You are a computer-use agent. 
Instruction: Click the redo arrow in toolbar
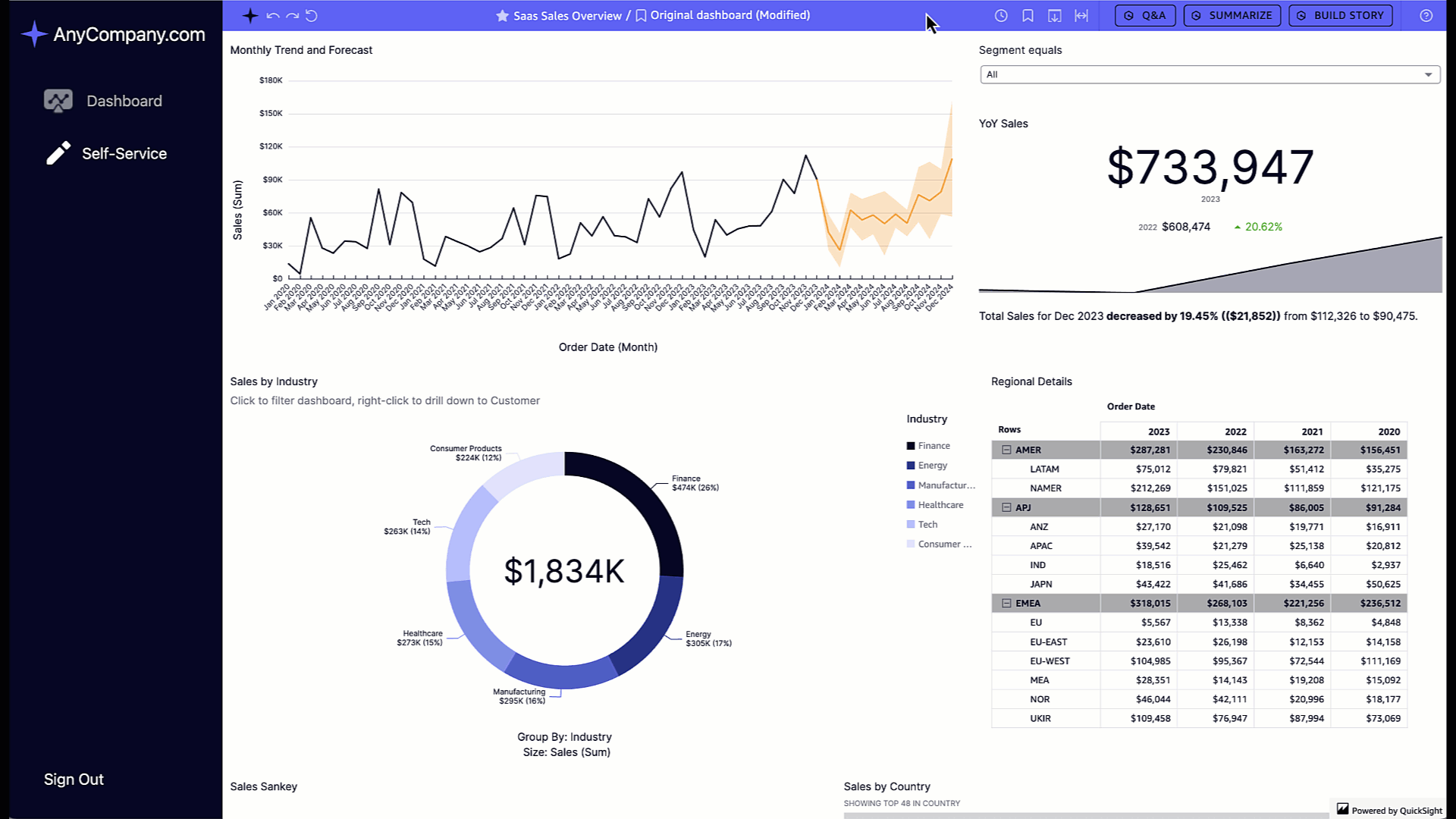point(292,16)
